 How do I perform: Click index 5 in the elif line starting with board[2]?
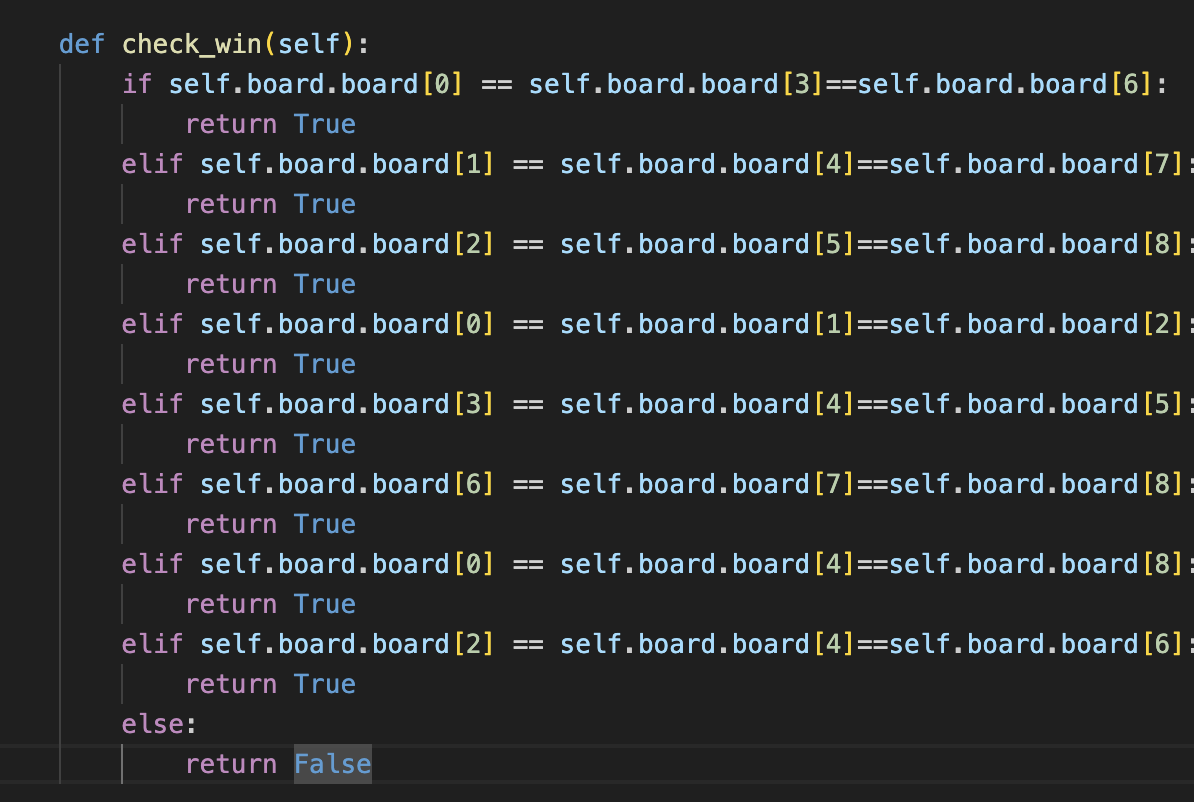click(833, 244)
